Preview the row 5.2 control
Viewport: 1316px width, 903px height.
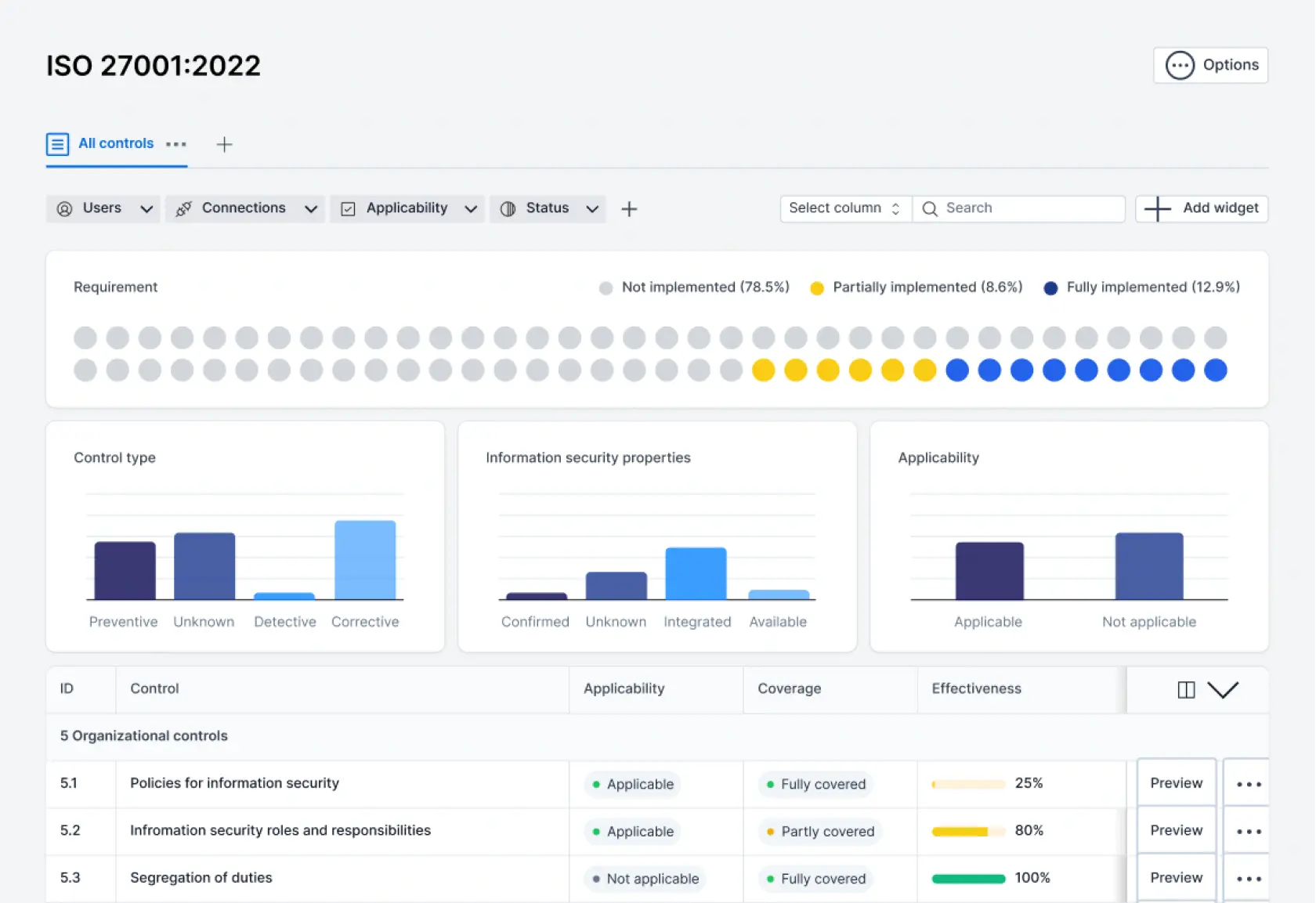tap(1176, 830)
